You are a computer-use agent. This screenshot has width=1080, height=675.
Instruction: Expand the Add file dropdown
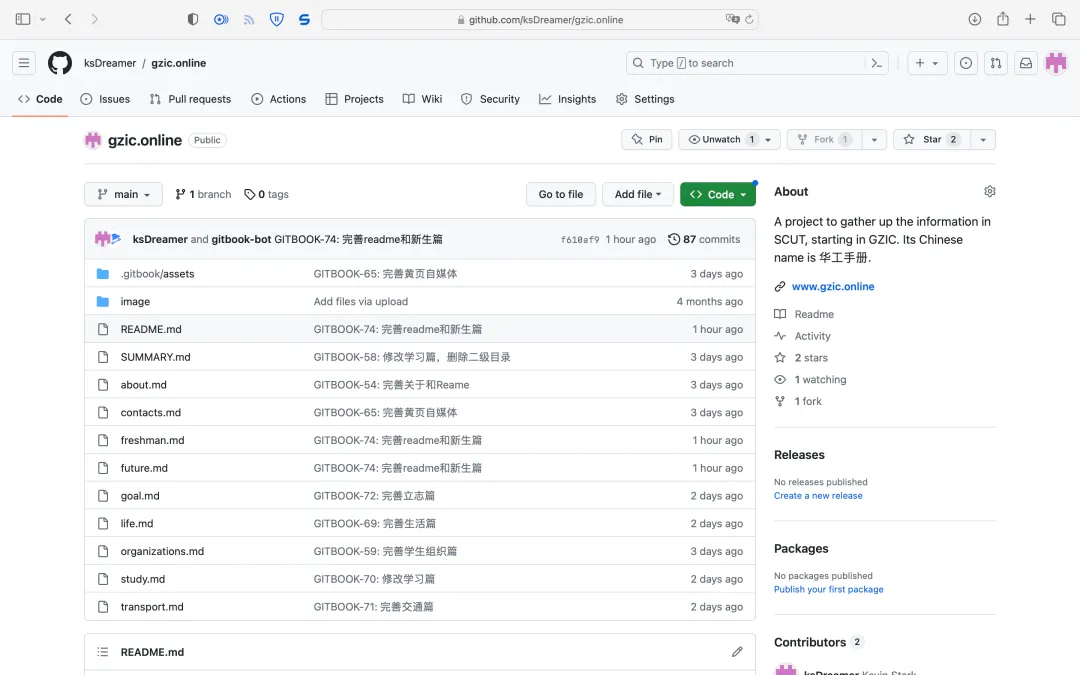pos(637,194)
